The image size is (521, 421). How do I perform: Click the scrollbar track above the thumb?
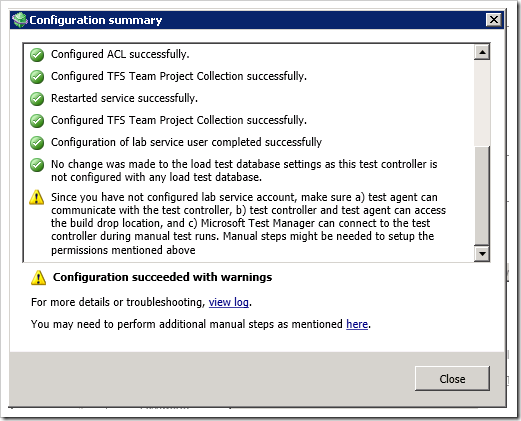point(482,103)
